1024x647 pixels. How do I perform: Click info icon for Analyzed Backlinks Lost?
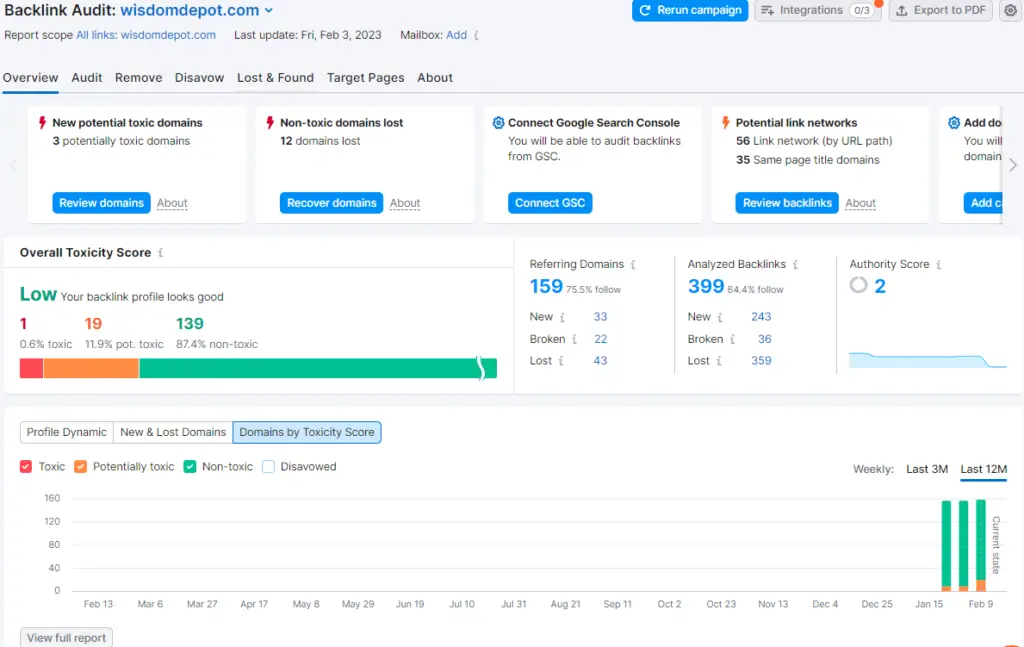(718, 361)
